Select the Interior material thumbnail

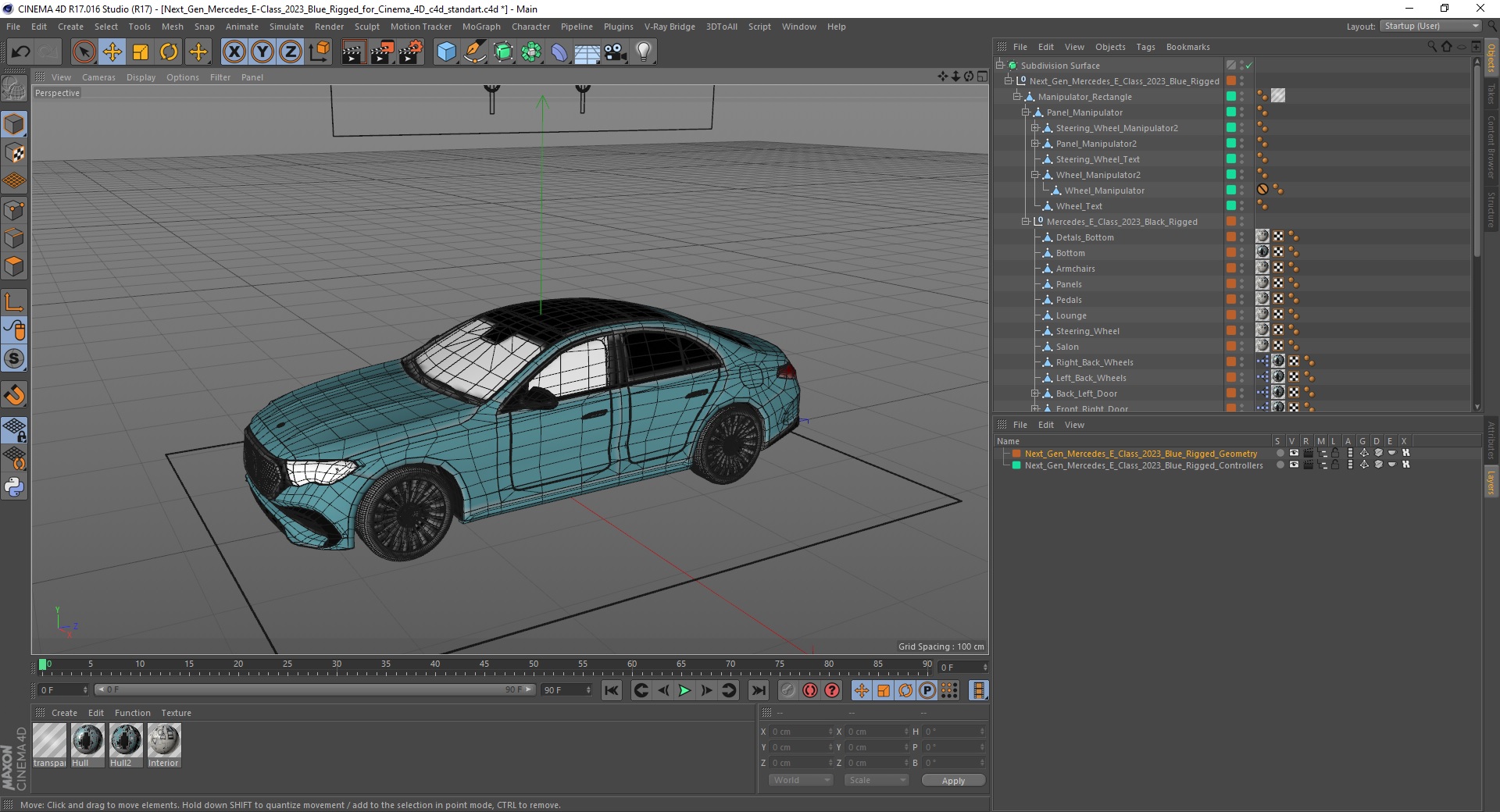tap(164, 745)
